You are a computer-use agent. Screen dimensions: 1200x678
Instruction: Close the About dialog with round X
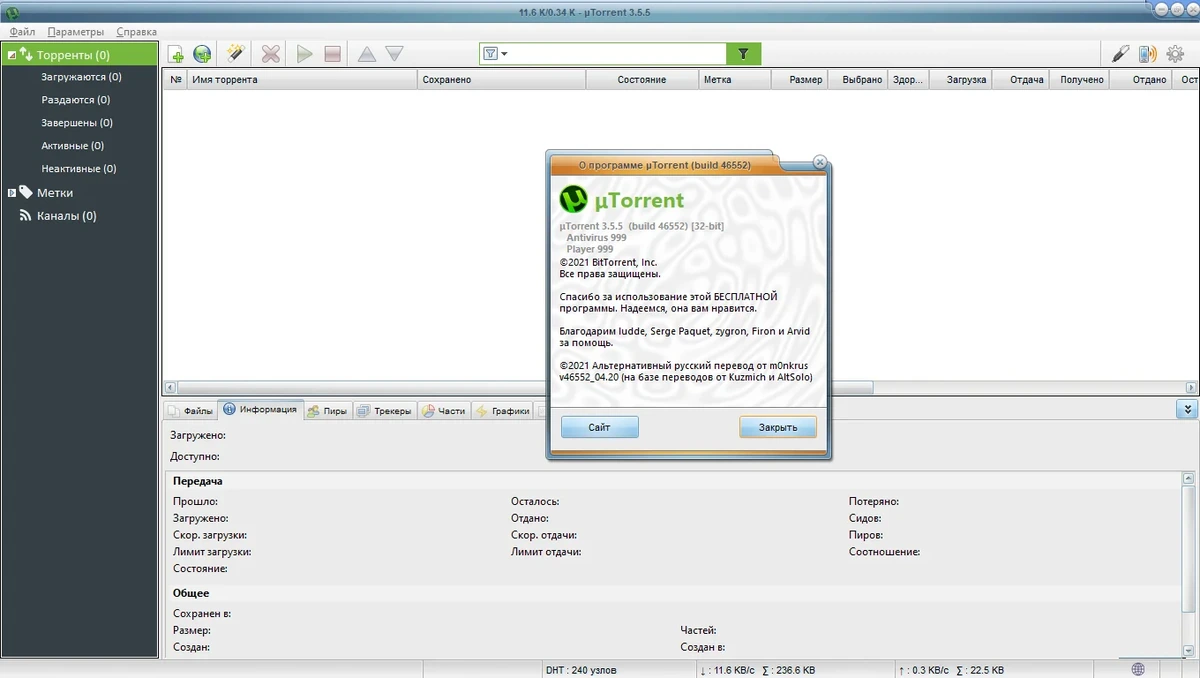click(x=820, y=161)
